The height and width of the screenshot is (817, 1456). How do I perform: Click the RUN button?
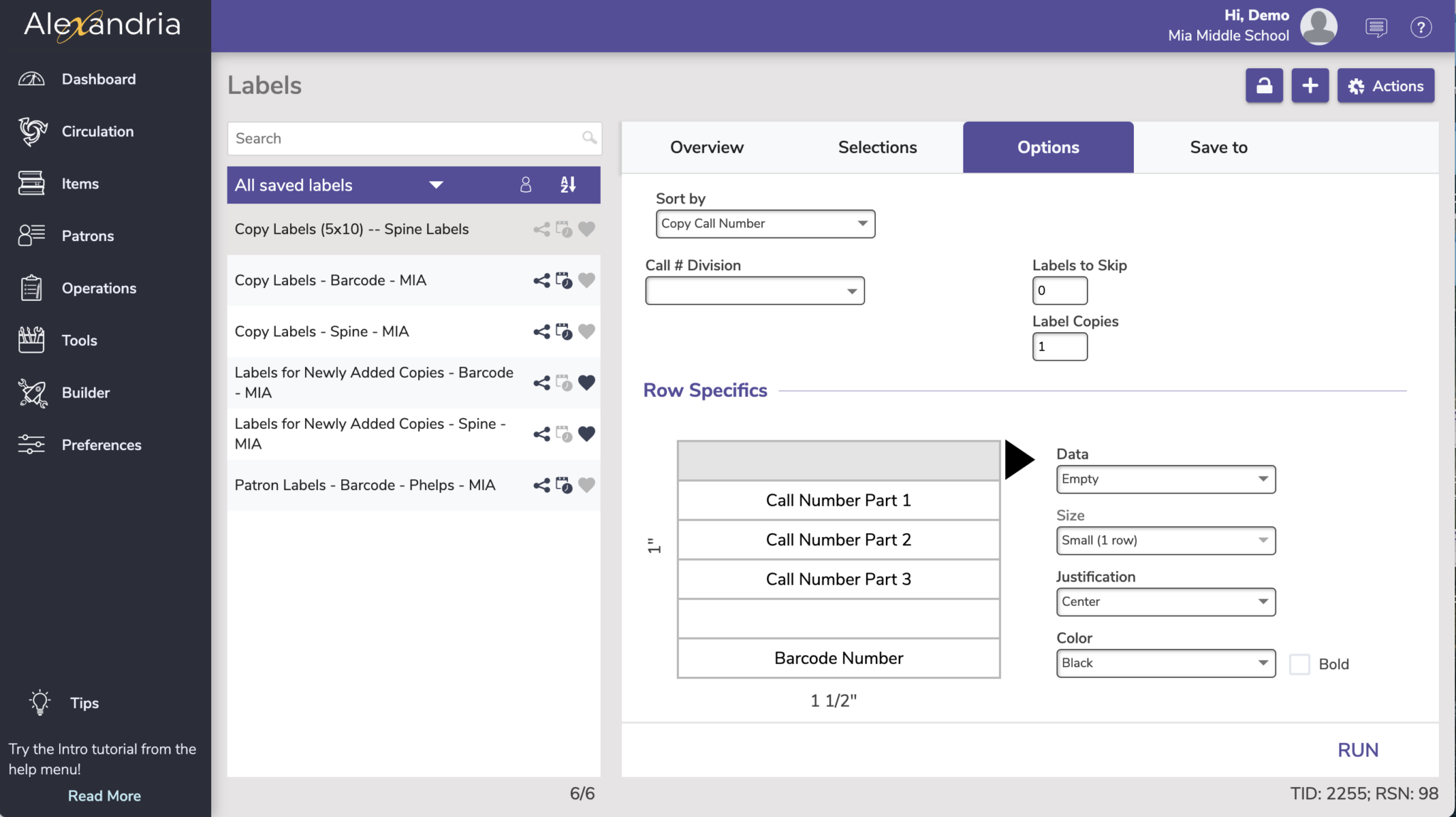1357,750
